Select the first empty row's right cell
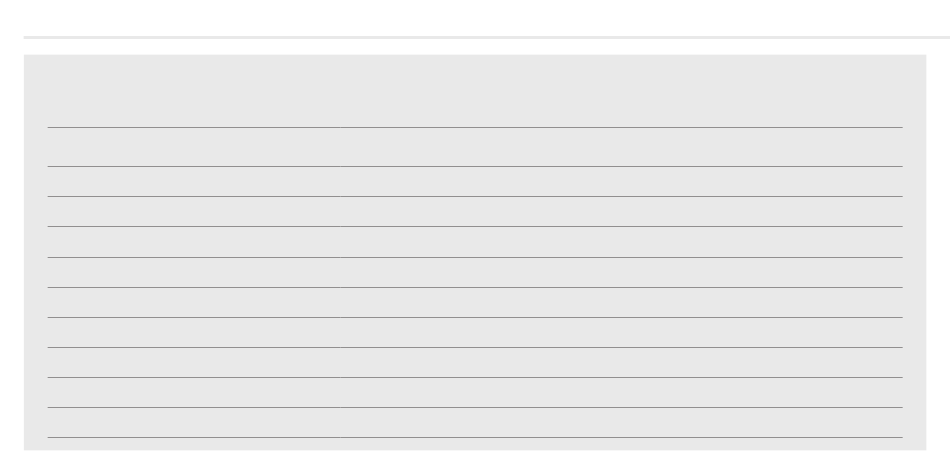The width and height of the screenshot is (950, 475). click(x=622, y=147)
